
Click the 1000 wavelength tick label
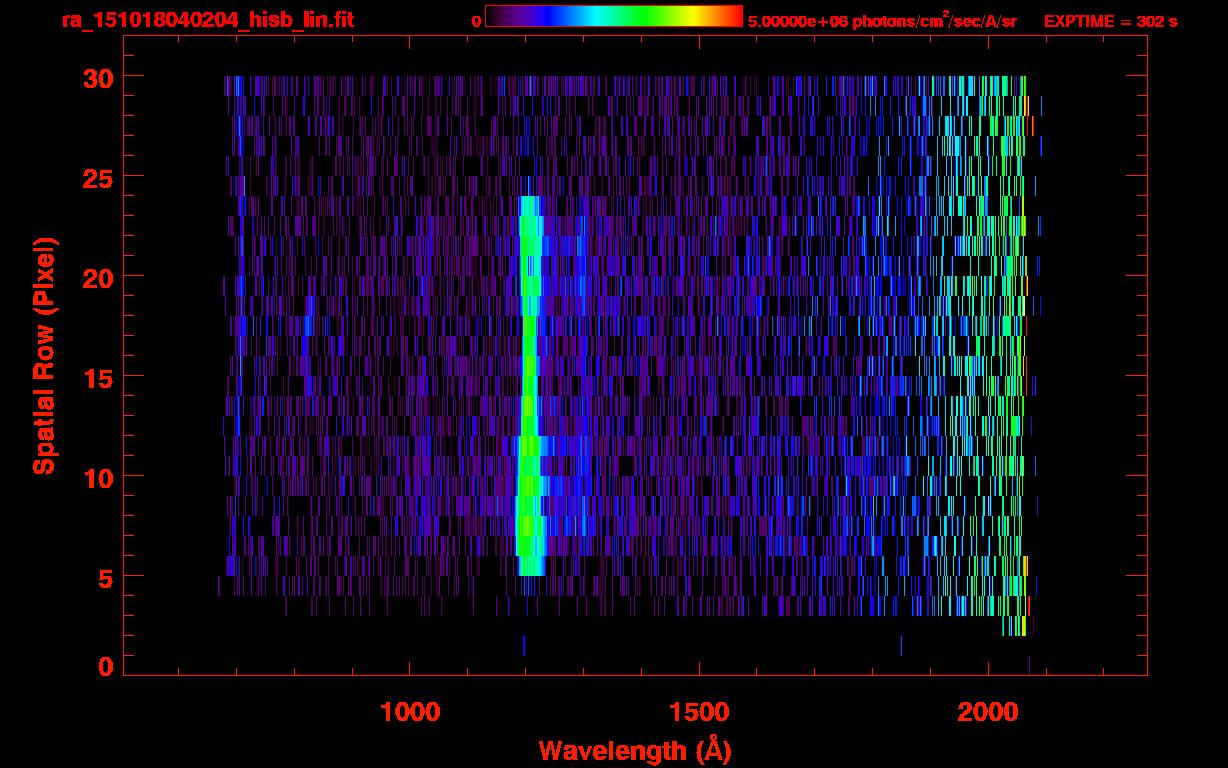pos(410,712)
